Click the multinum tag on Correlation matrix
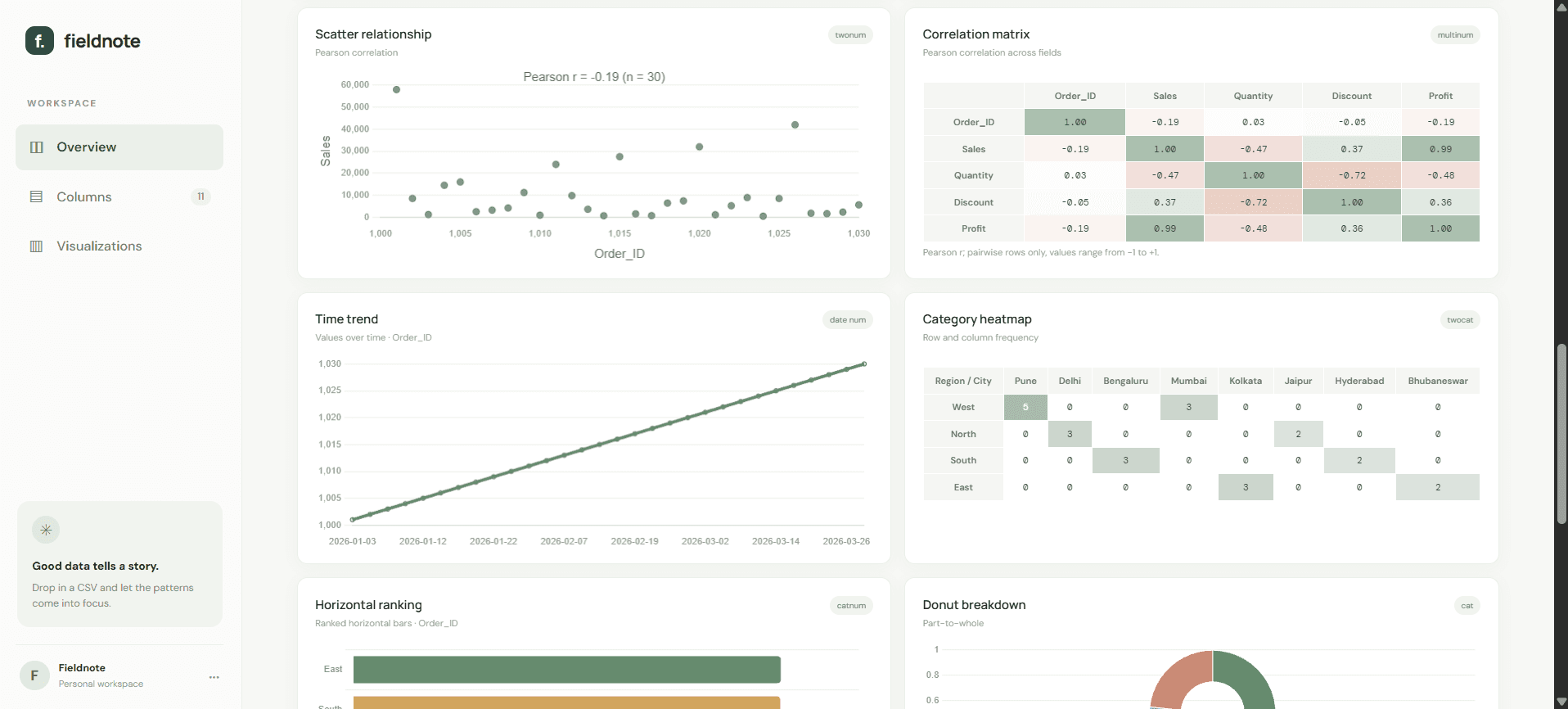The image size is (1568, 709). coord(1455,35)
